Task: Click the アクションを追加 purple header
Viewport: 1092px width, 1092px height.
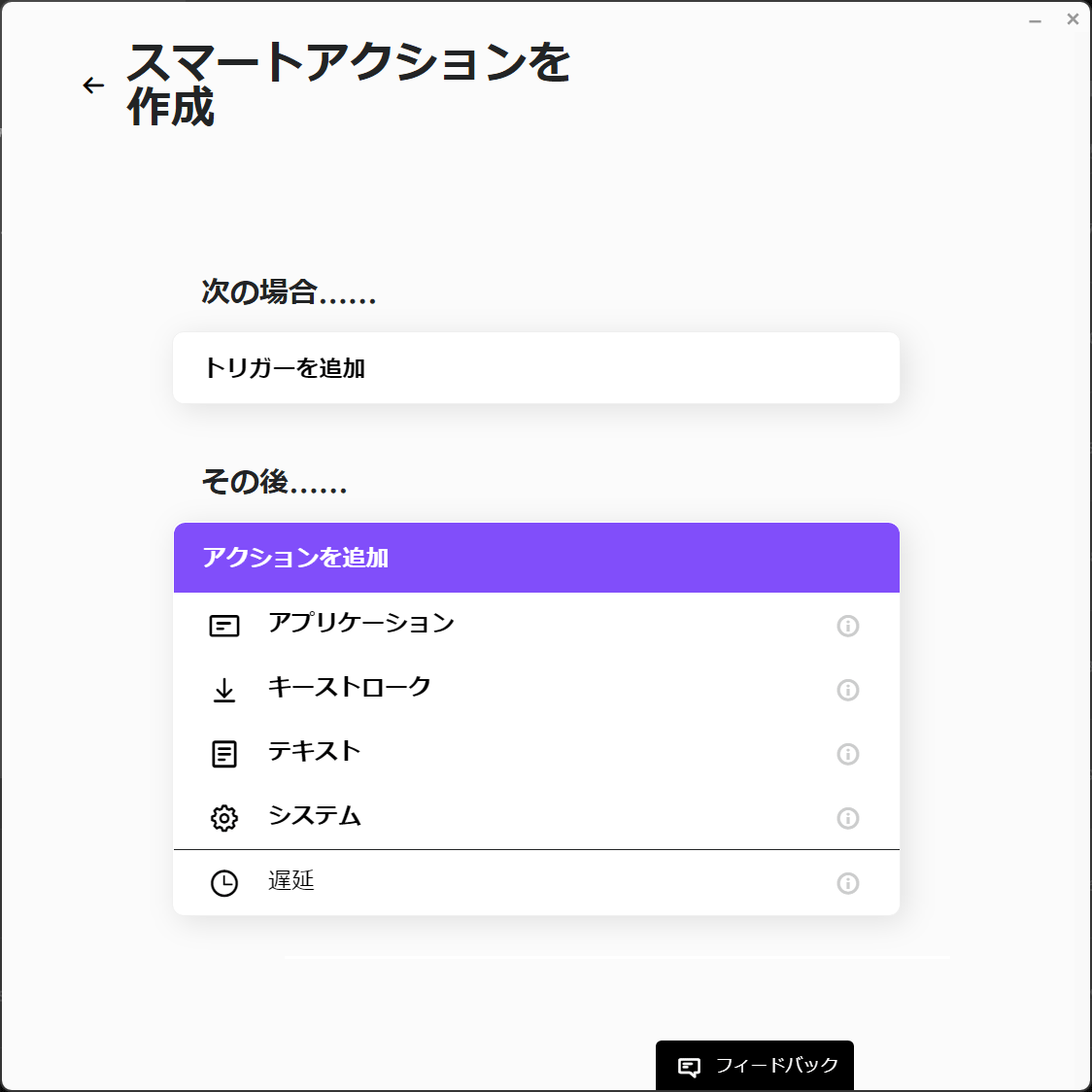Action: click(536, 558)
